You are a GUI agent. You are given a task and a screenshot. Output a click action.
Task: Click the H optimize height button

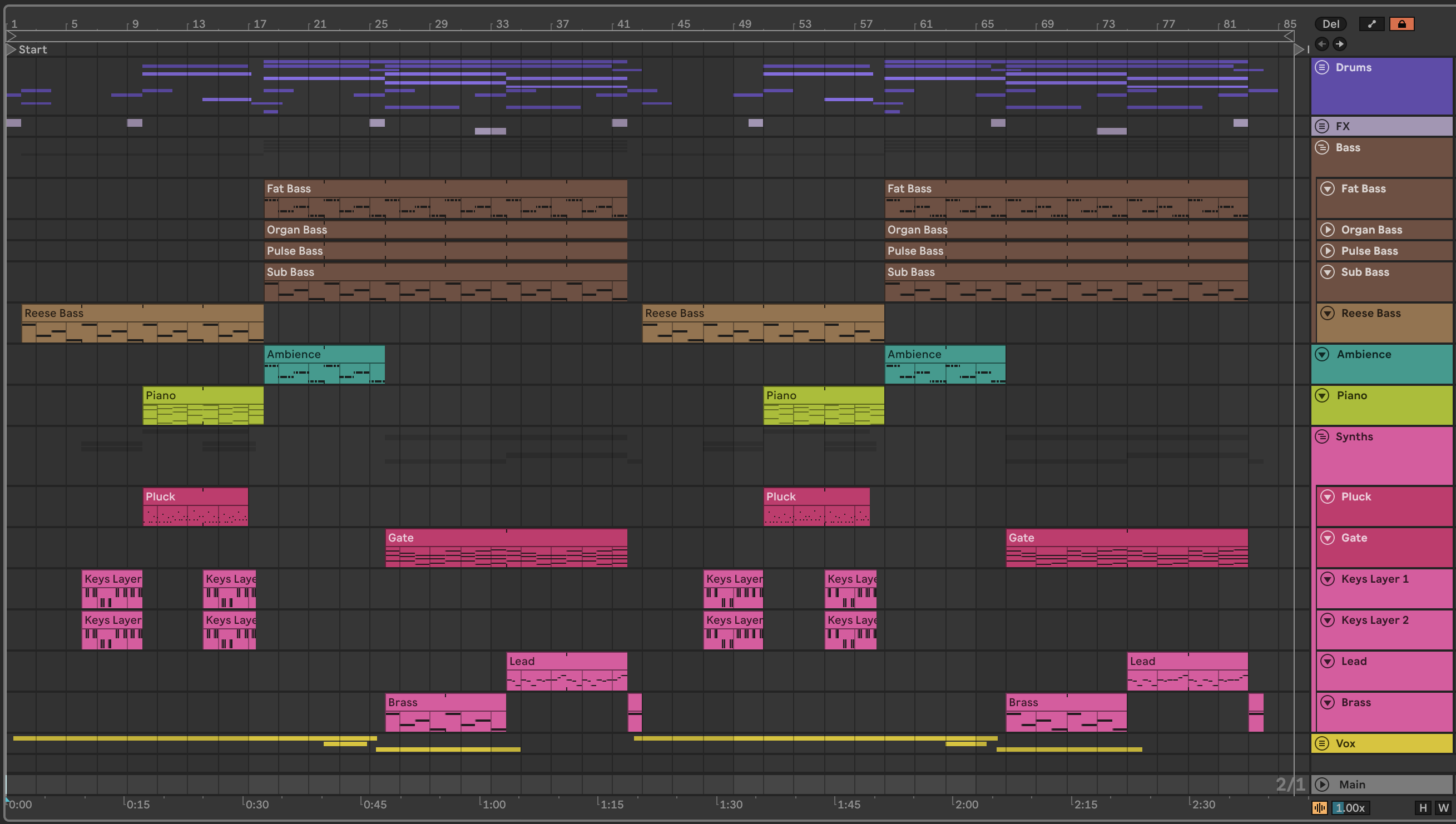[x=1423, y=807]
